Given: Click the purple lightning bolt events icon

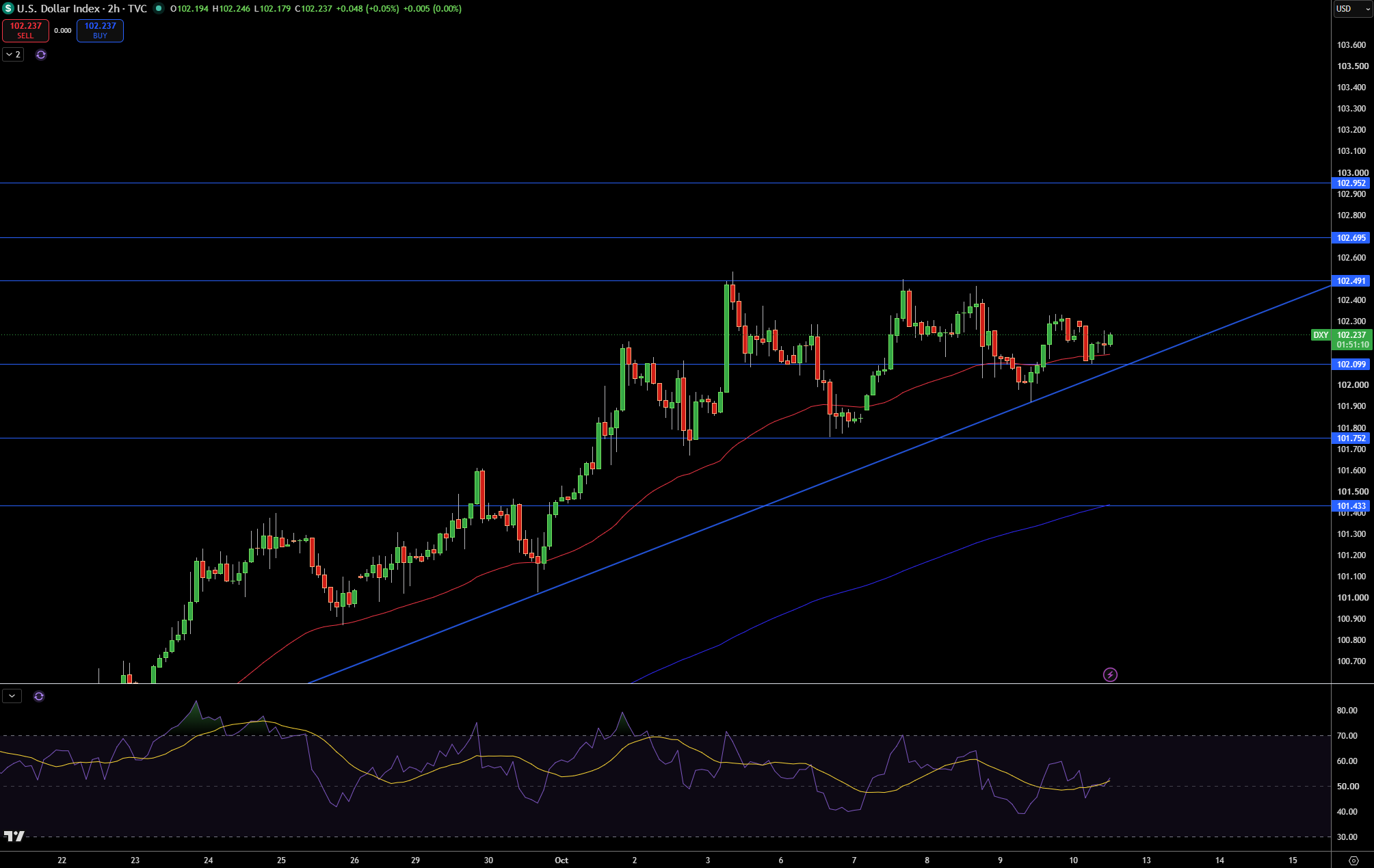Looking at the screenshot, I should point(1110,675).
